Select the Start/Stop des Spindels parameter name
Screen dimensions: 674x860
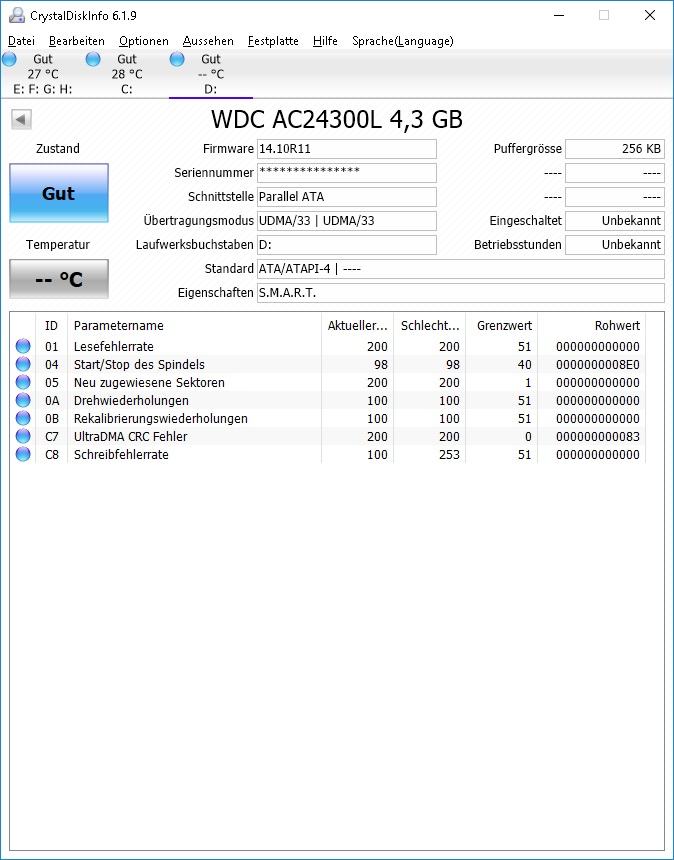click(x=139, y=365)
